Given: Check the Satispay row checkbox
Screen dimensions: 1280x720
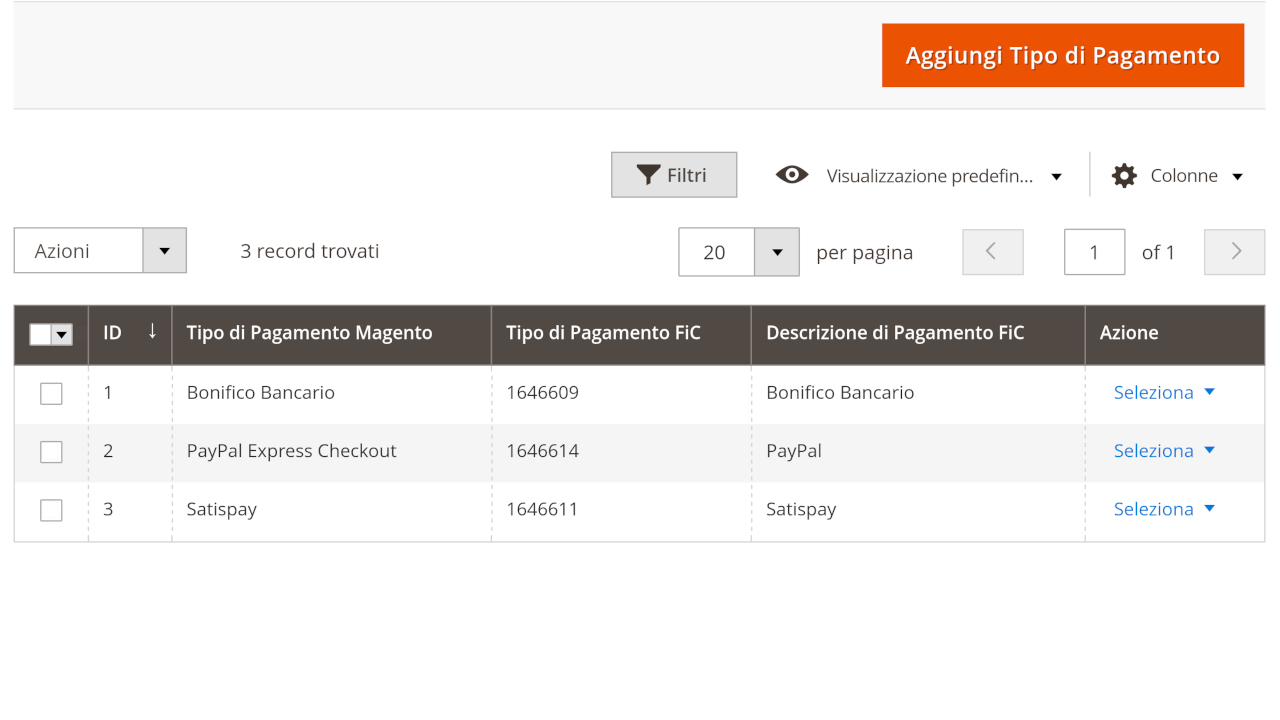Looking at the screenshot, I should pyautogui.click(x=51, y=510).
